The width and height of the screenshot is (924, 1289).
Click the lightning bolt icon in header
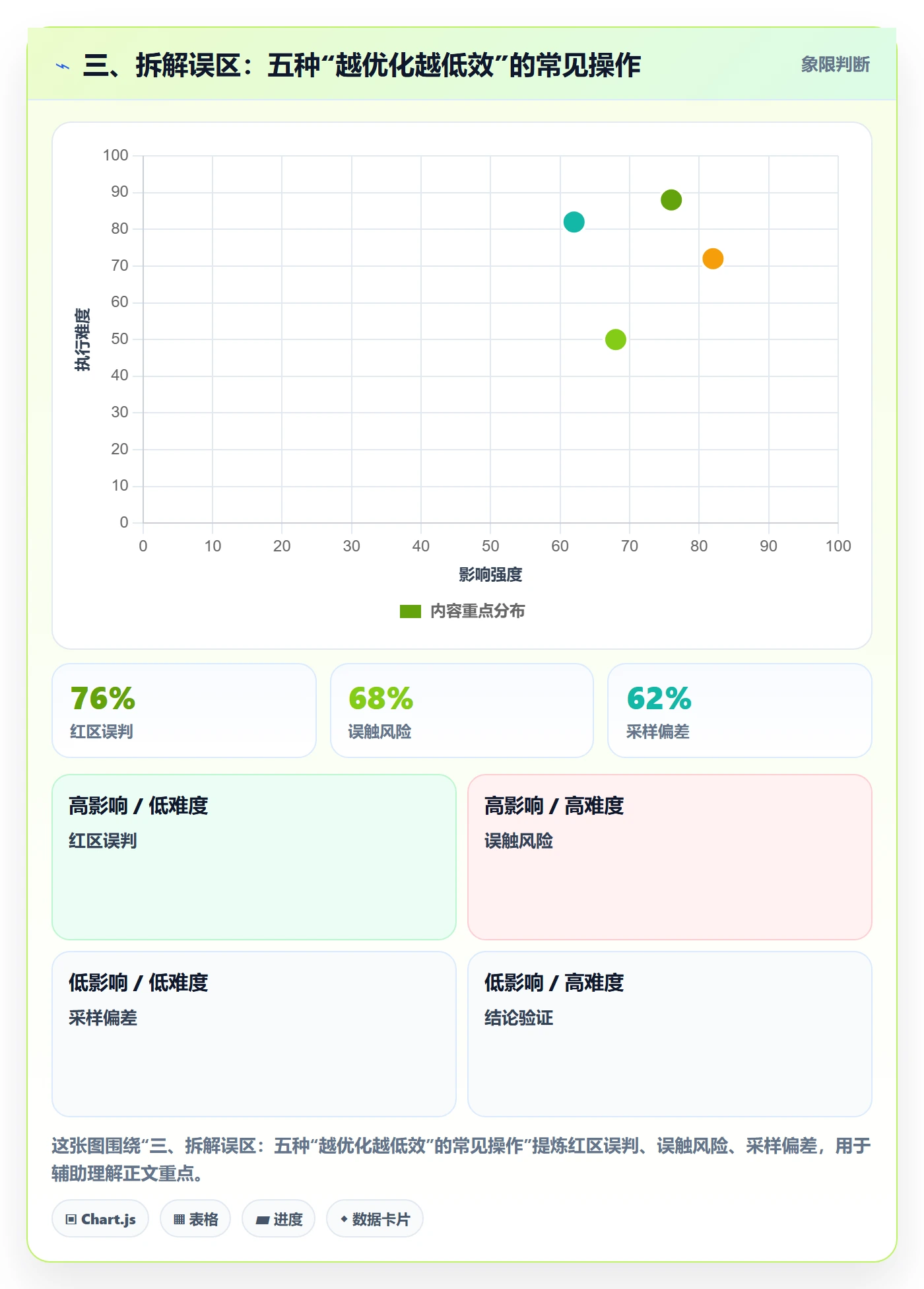pyautogui.click(x=63, y=66)
